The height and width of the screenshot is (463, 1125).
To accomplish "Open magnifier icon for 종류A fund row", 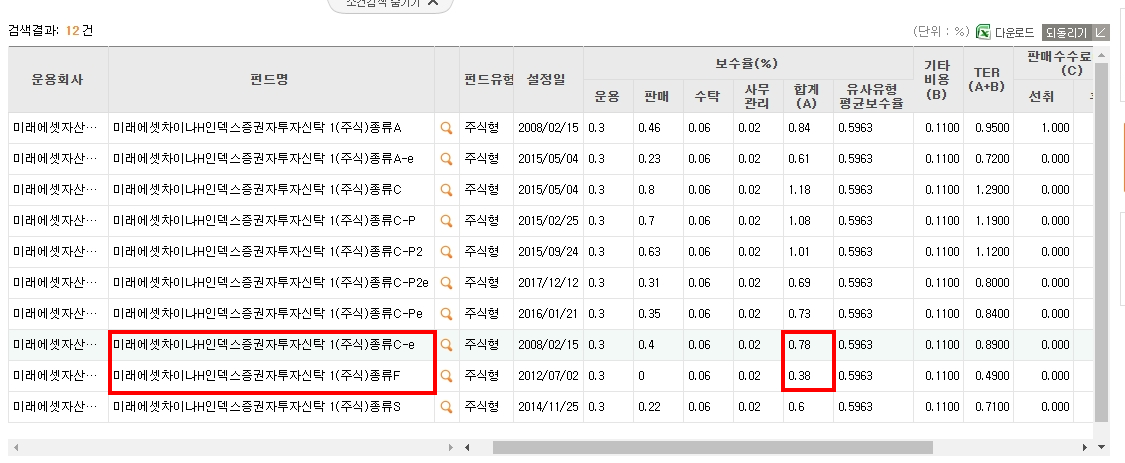I will coord(446,128).
